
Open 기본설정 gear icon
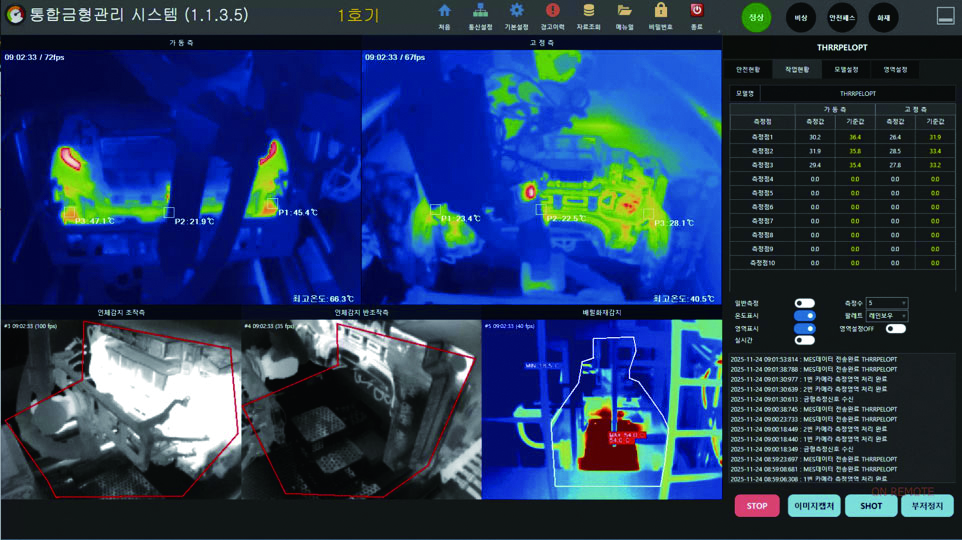(x=516, y=12)
